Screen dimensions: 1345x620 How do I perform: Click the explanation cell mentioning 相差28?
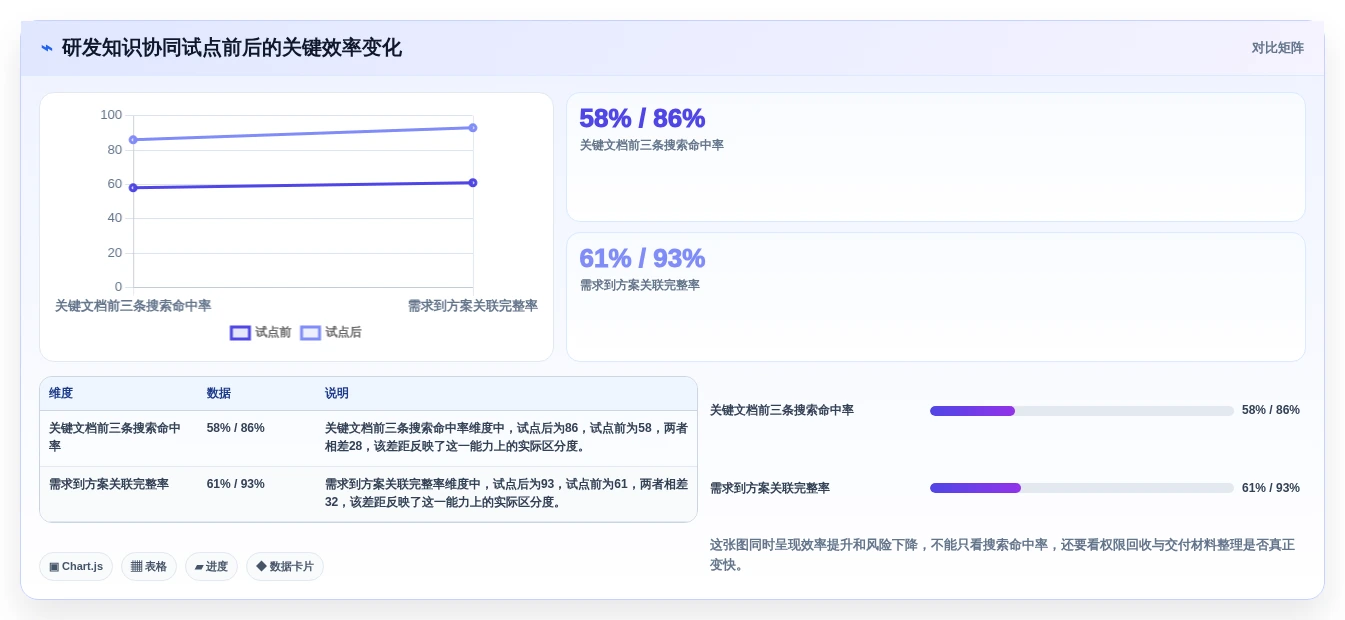coord(506,437)
